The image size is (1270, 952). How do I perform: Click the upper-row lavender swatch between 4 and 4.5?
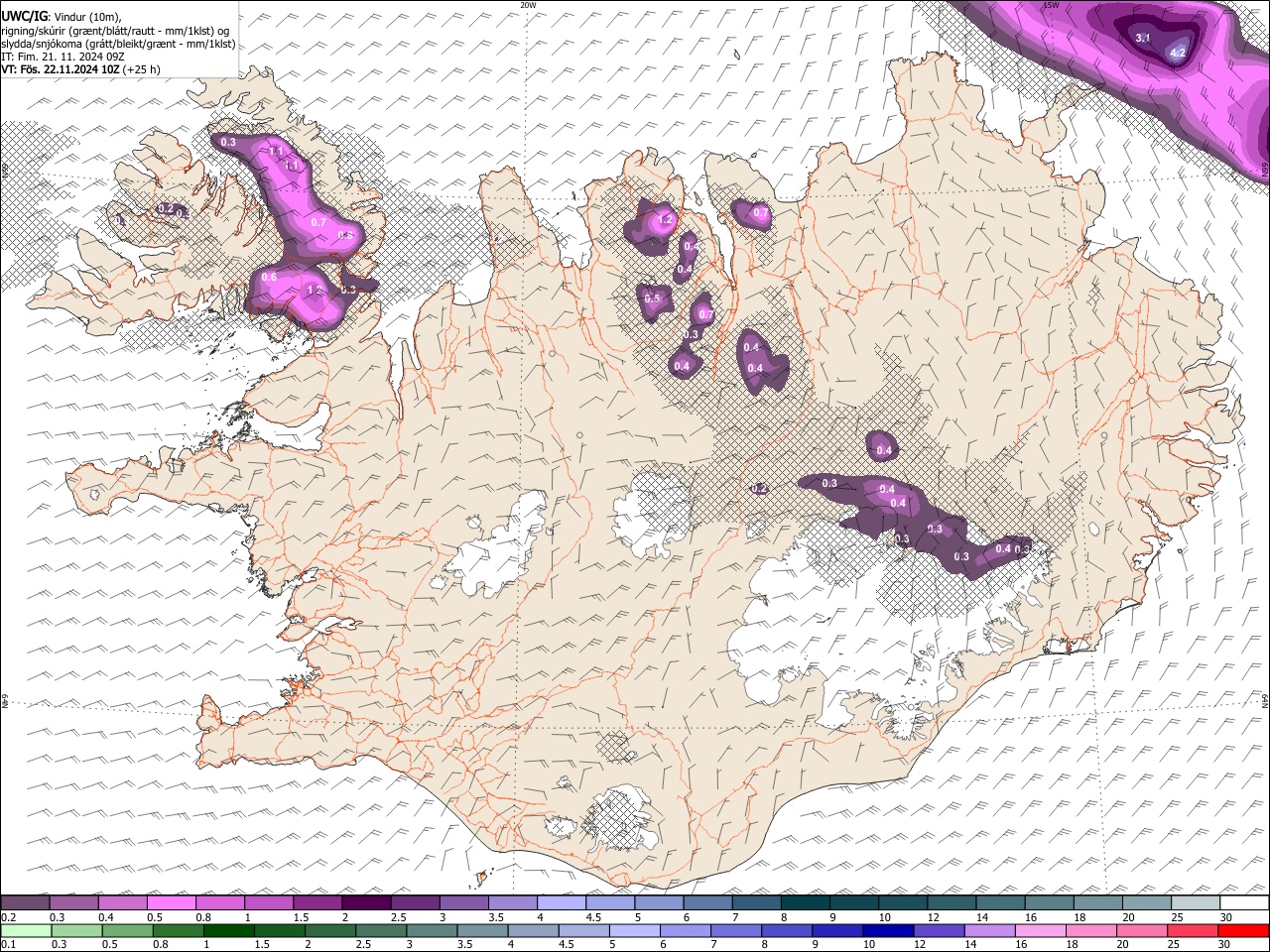[562, 903]
